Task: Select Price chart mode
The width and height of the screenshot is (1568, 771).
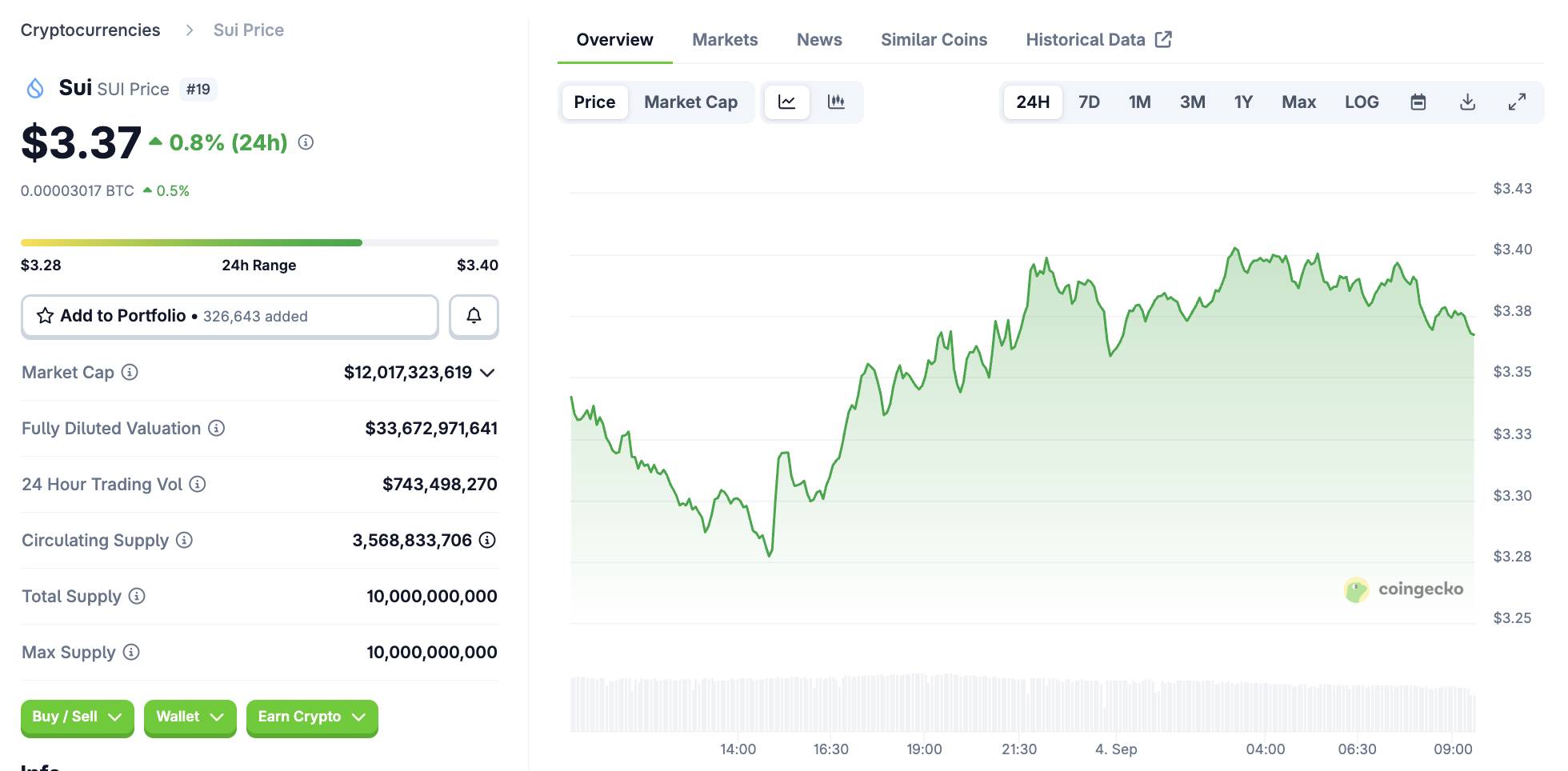Action: point(594,102)
